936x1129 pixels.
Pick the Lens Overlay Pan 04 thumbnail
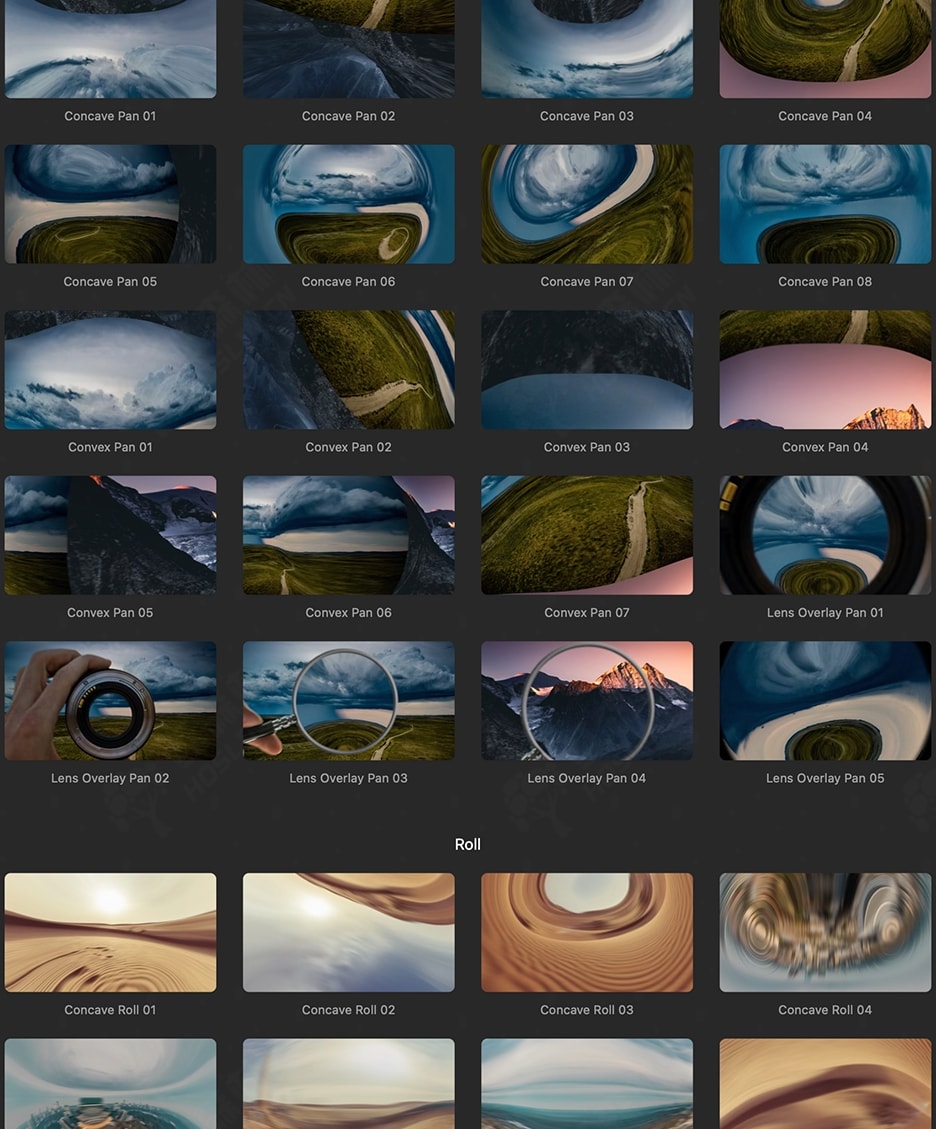point(587,701)
